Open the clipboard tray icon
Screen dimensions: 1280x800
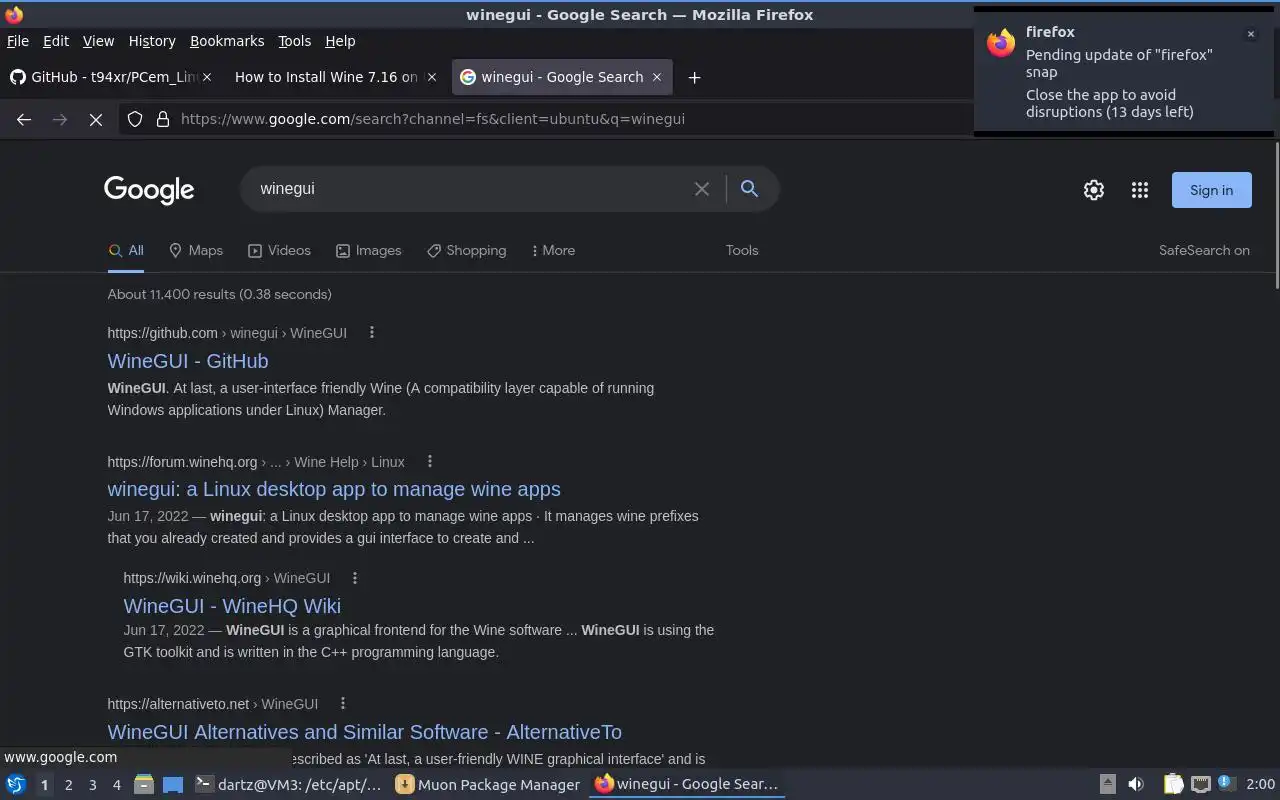(x=1173, y=784)
